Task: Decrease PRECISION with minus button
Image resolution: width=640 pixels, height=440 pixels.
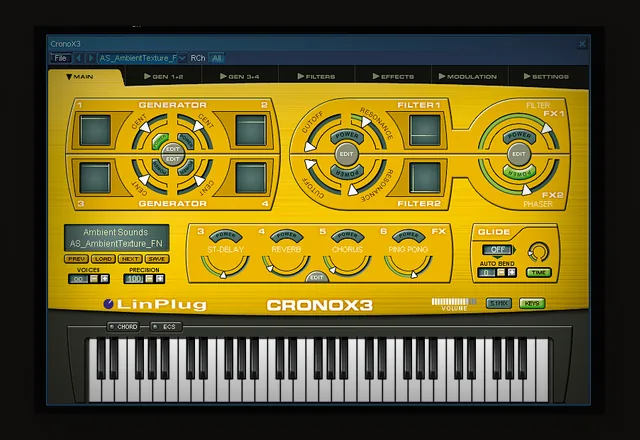Action: (x=149, y=279)
